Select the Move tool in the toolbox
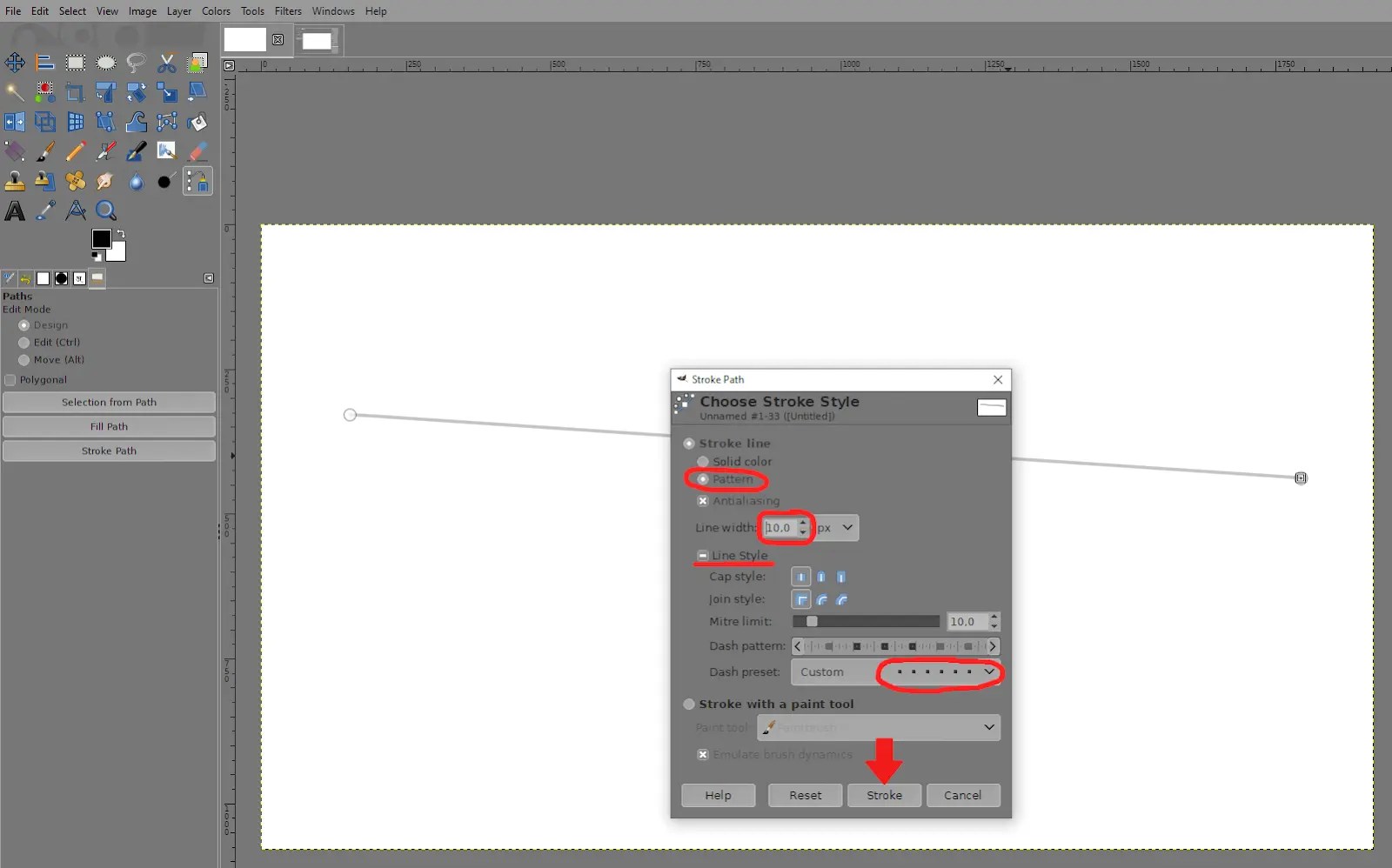The image size is (1392, 868). coord(15,62)
